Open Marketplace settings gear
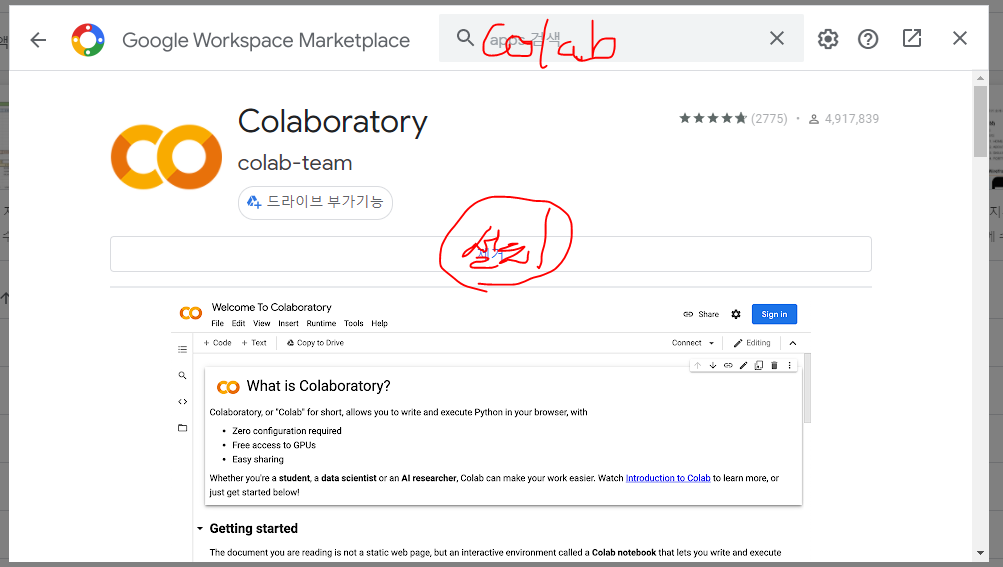 (x=828, y=39)
